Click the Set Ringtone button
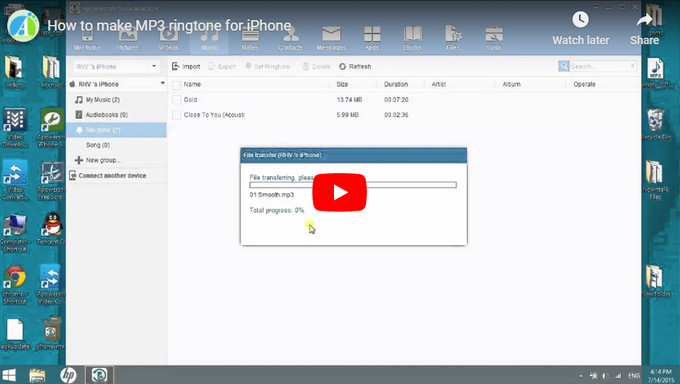Viewport: 680px width, 384px height. click(x=267, y=66)
